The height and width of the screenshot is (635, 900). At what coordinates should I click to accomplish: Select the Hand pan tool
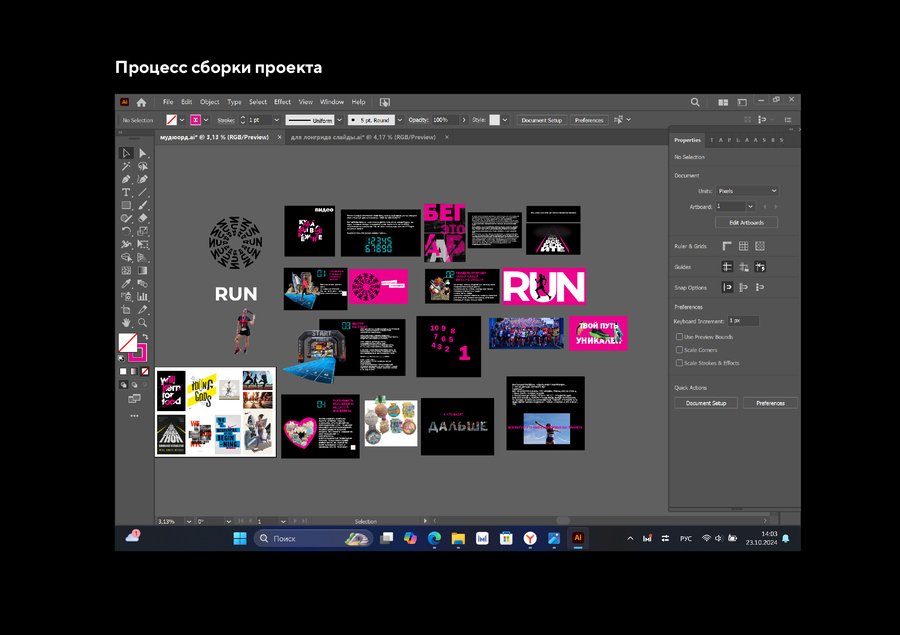coord(126,323)
